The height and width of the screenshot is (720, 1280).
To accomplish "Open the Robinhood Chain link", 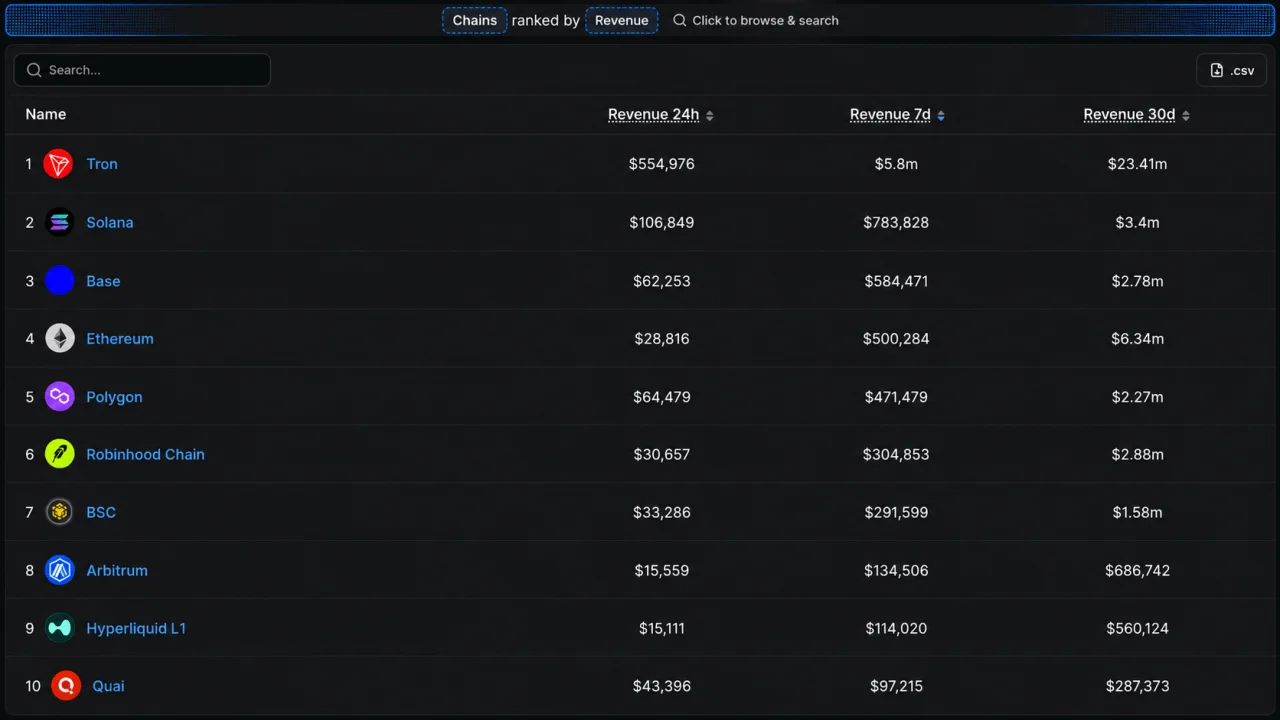I will [145, 454].
